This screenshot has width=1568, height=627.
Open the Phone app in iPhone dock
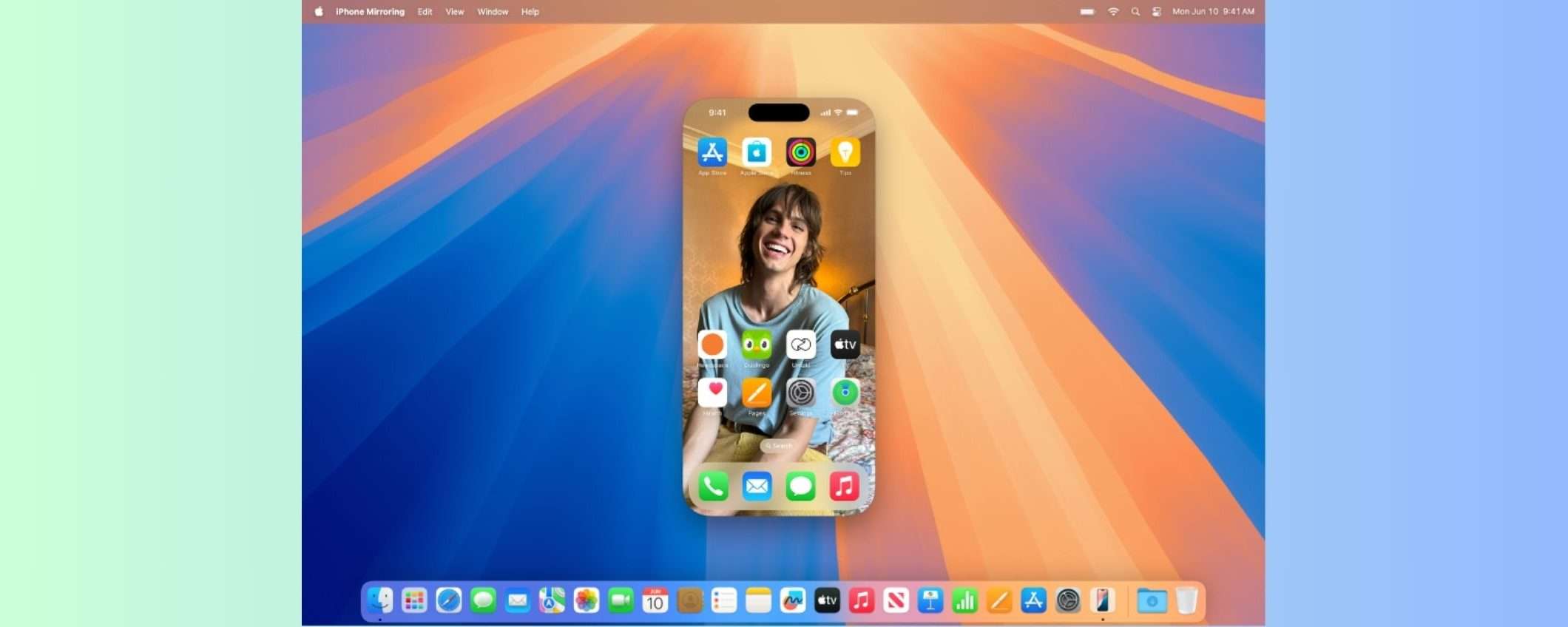[713, 487]
